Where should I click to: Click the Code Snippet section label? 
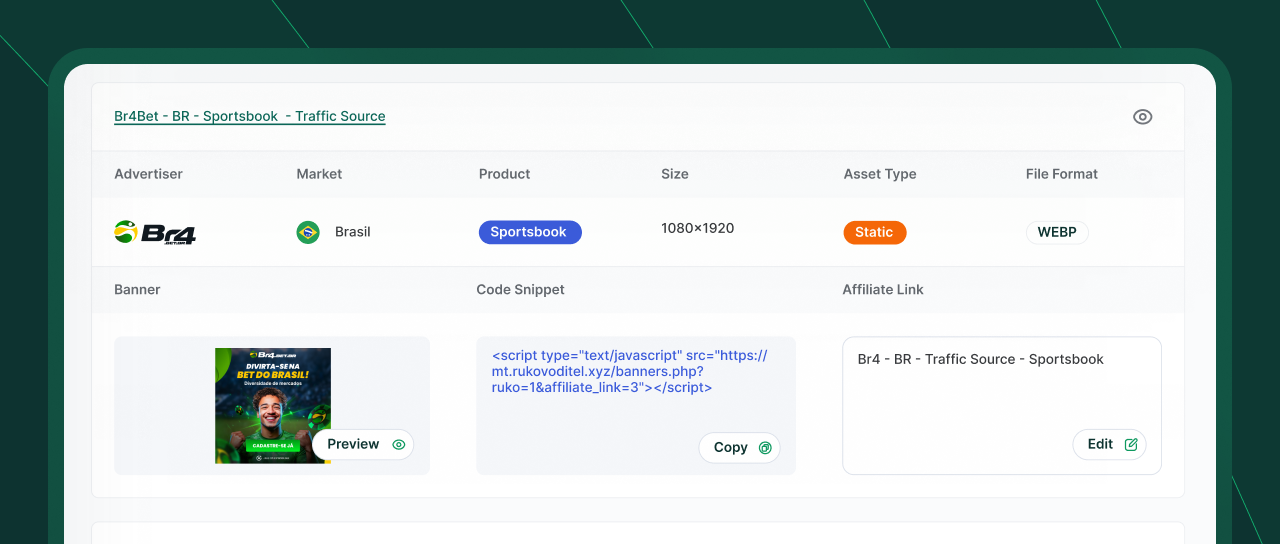tap(521, 290)
